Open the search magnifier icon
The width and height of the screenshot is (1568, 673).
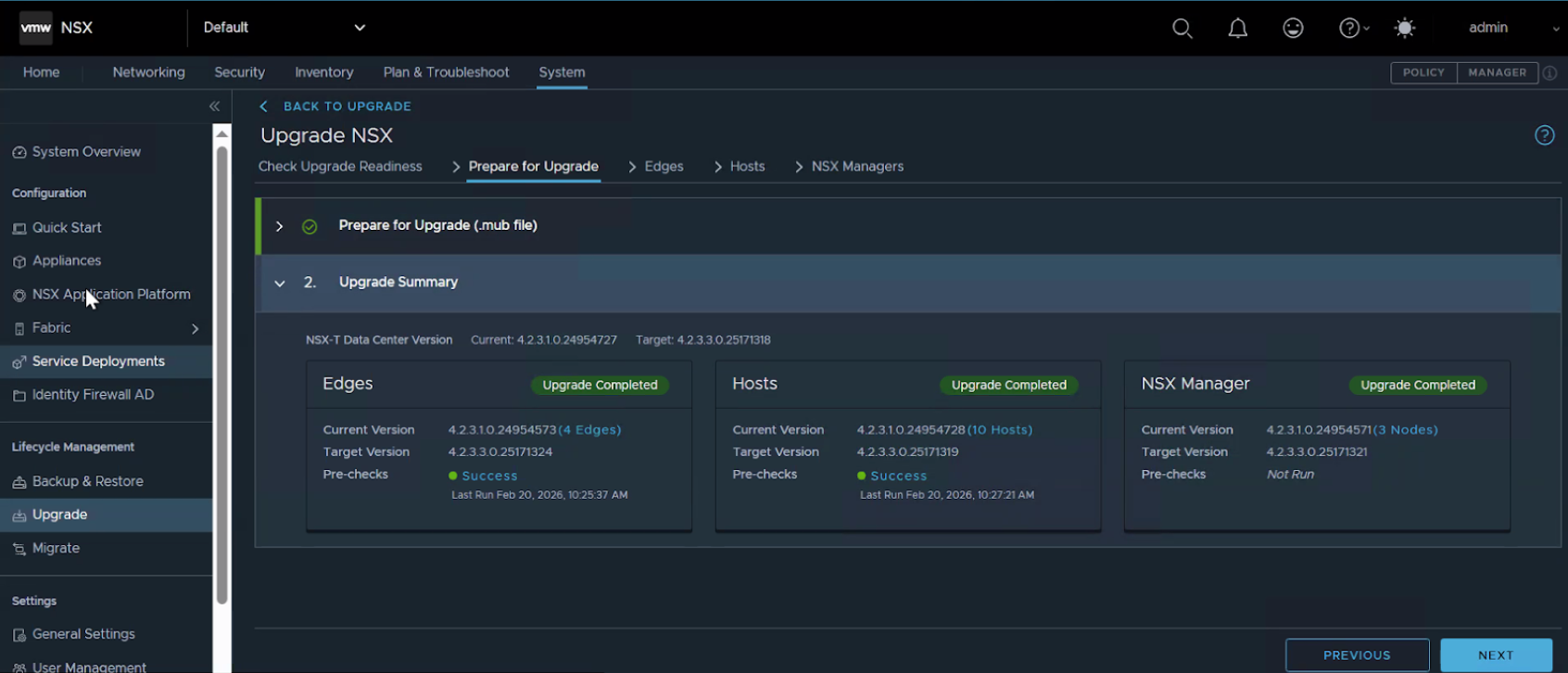pyautogui.click(x=1182, y=28)
